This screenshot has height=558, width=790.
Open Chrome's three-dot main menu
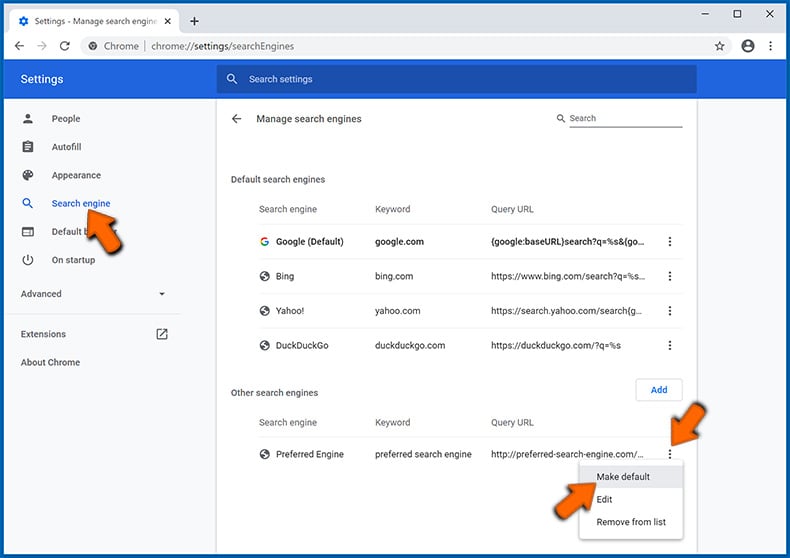tap(770, 46)
